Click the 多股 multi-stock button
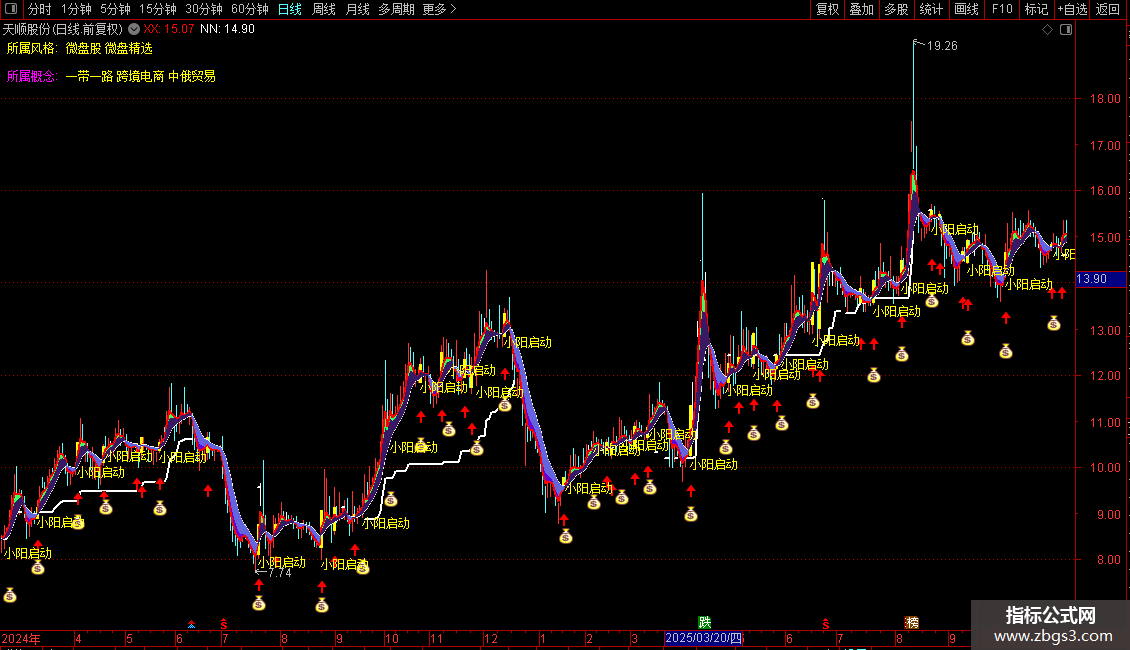 click(x=896, y=9)
